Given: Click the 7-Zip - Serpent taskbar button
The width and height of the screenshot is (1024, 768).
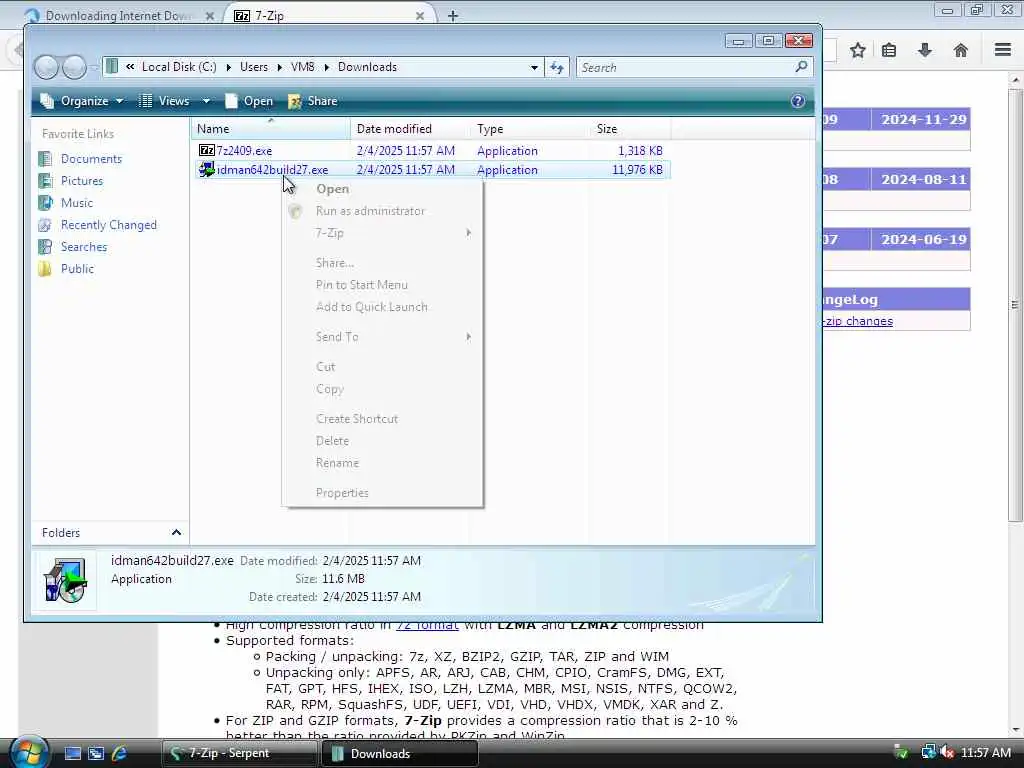Looking at the screenshot, I should (x=239, y=754).
